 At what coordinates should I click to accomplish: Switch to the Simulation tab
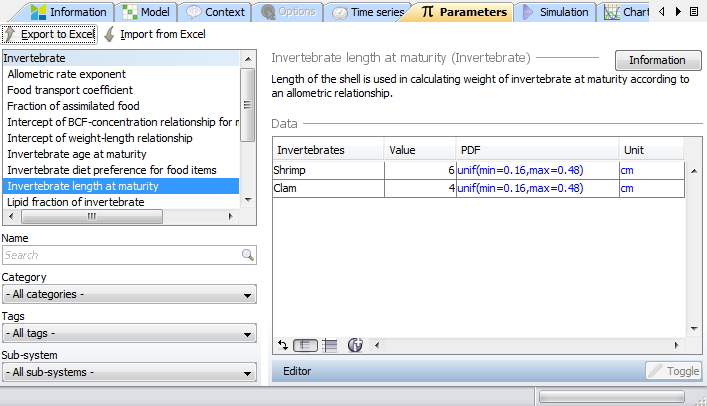[557, 12]
